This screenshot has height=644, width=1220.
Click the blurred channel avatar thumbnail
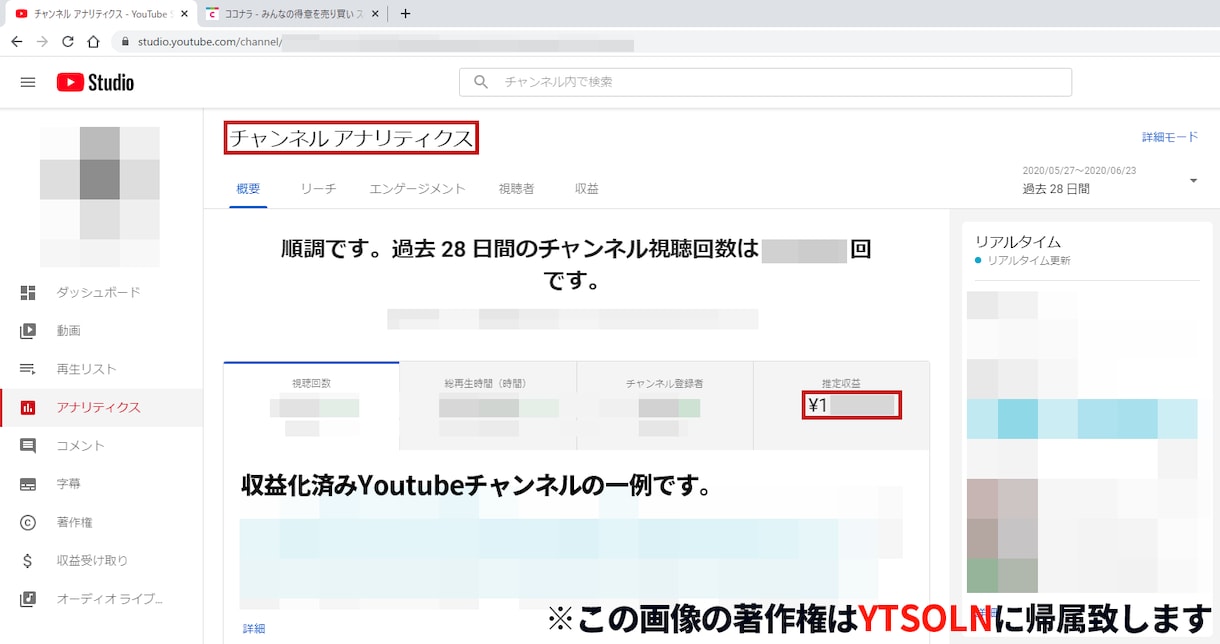100,197
